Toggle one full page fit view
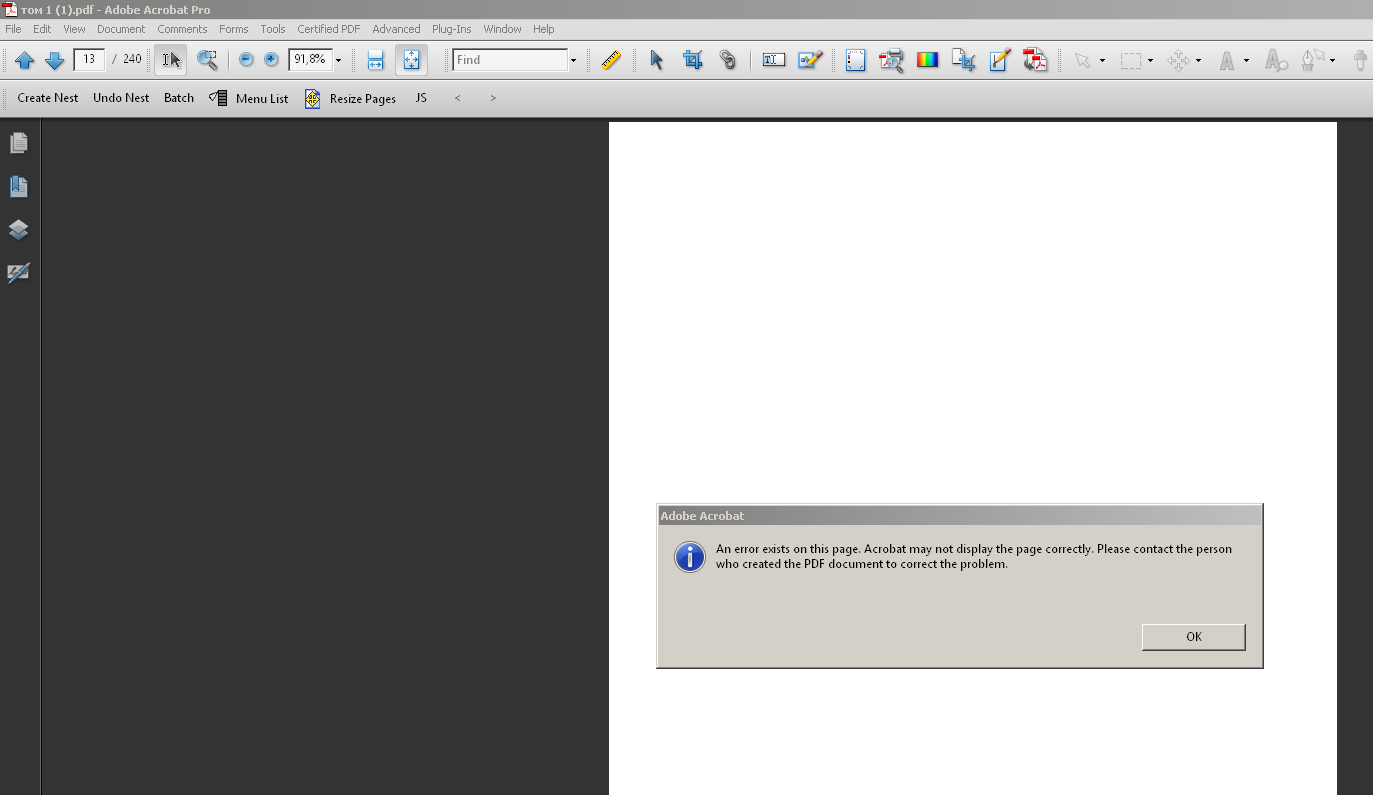1373x795 pixels. [411, 60]
